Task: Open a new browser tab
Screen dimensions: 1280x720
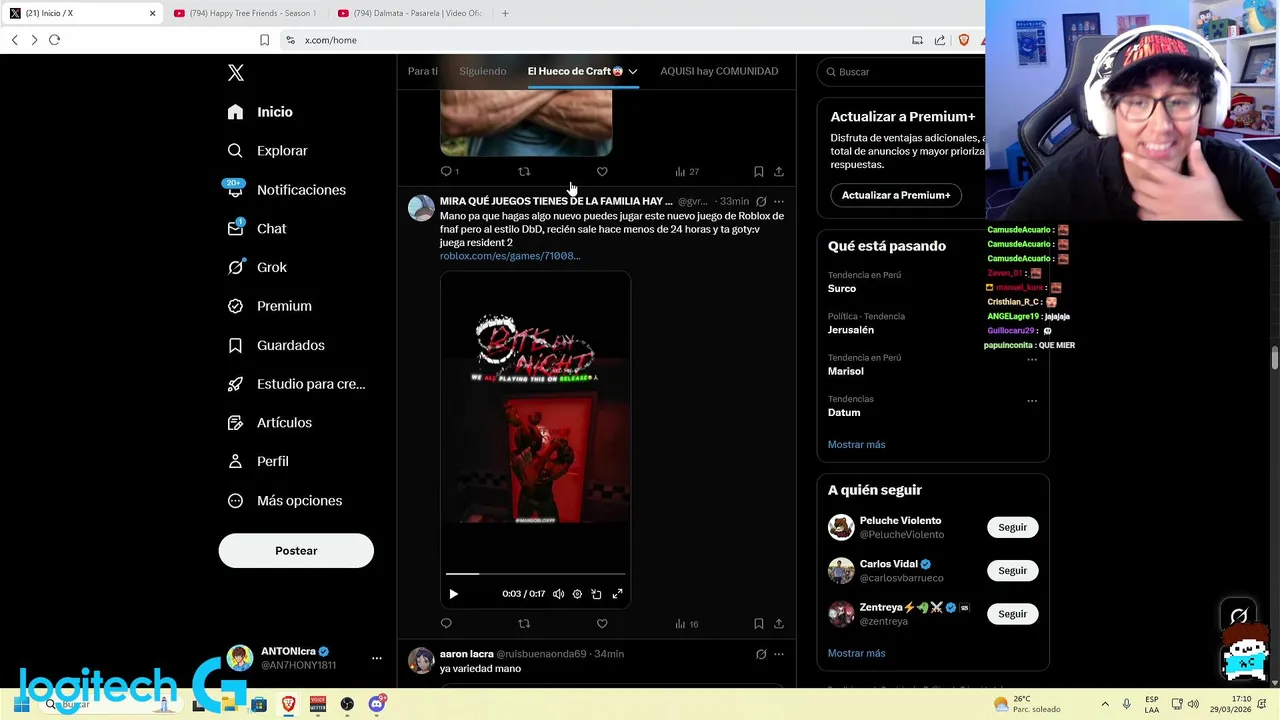Action: (x=505, y=13)
